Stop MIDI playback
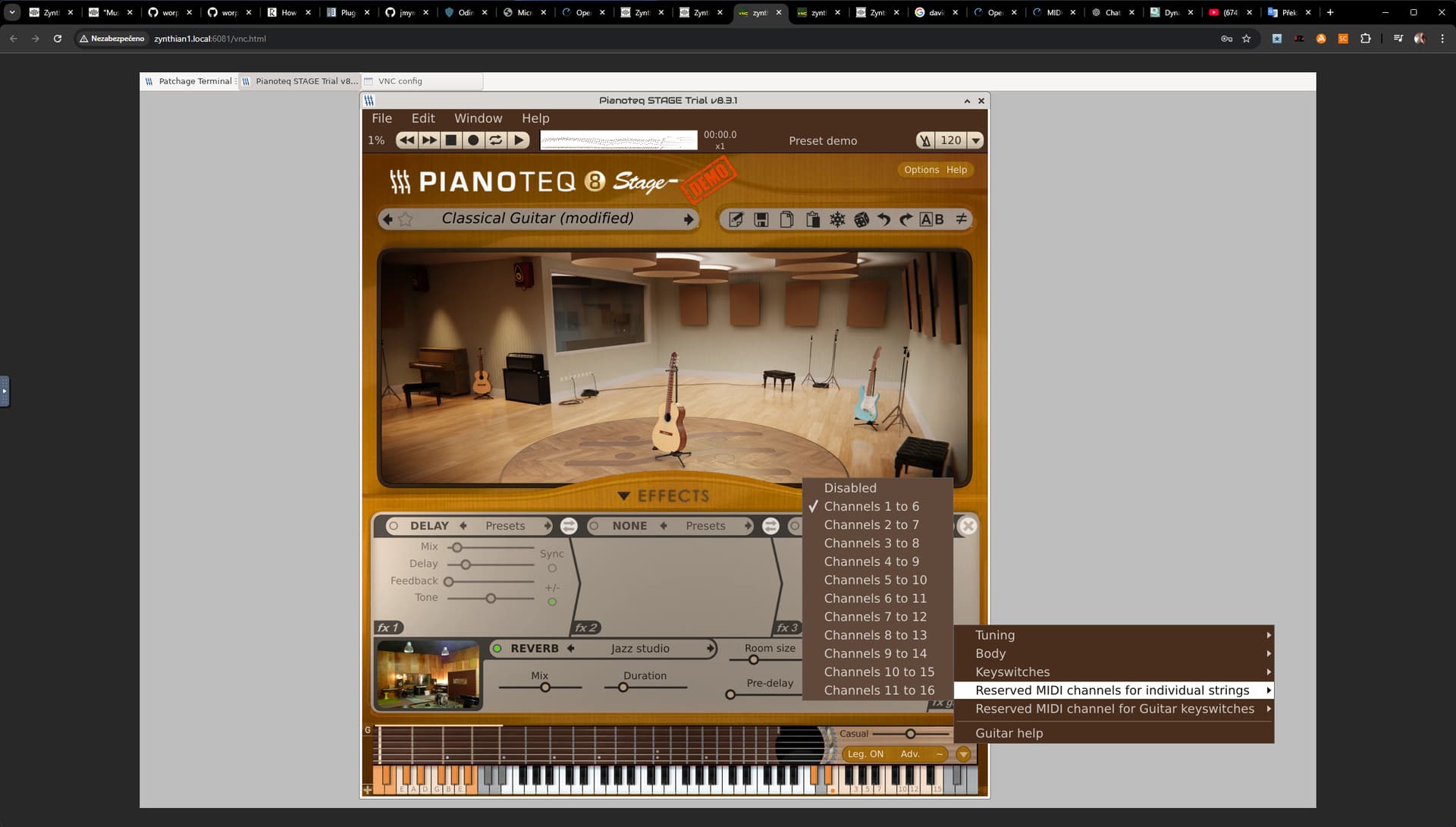The width and height of the screenshot is (1456, 827). pos(451,140)
